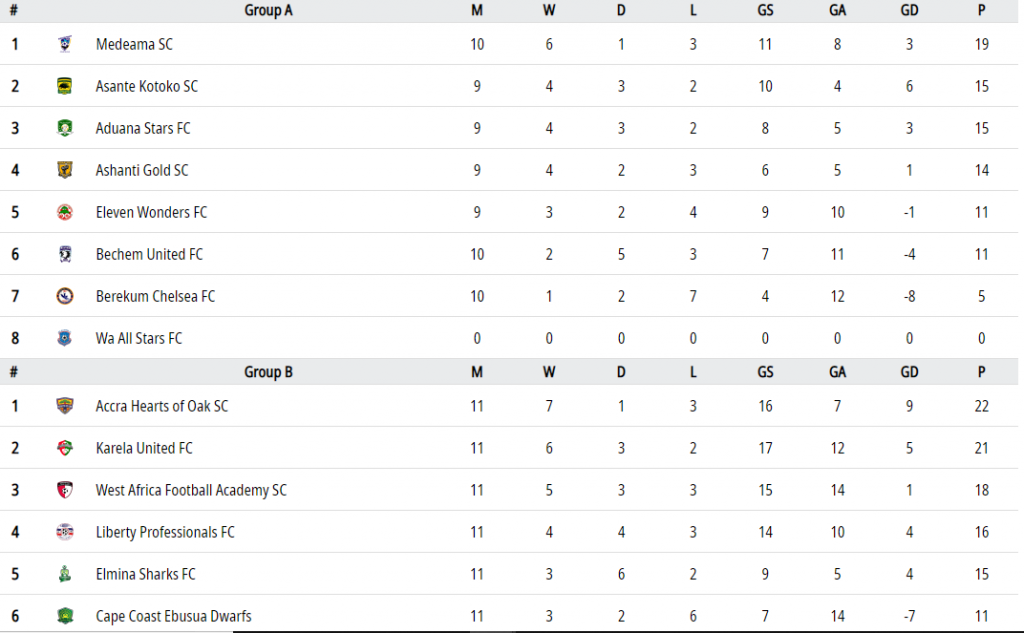Open the Accra Hearts of Oak crest
Viewport: 1024px width, 633px height.
point(64,406)
